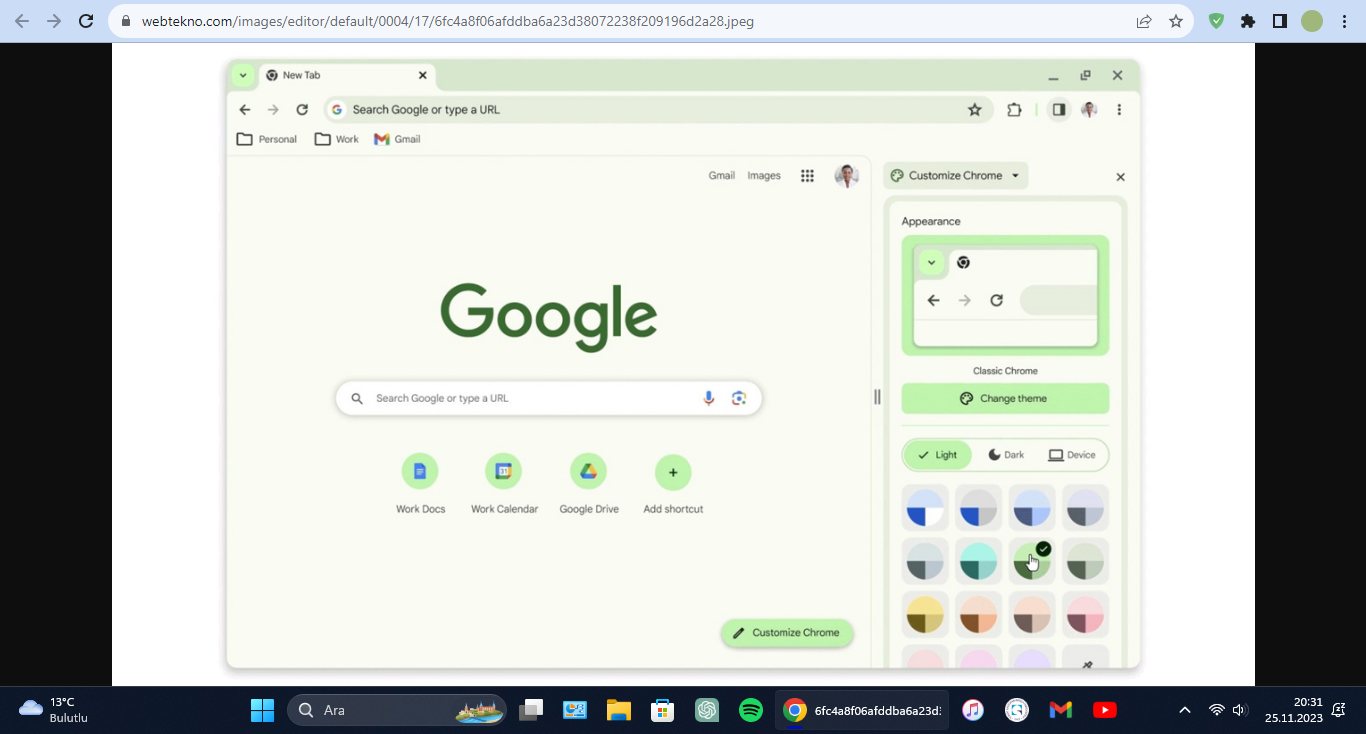Click the Gmail link beside Images
Screen dimensions: 1366x734
click(x=722, y=176)
